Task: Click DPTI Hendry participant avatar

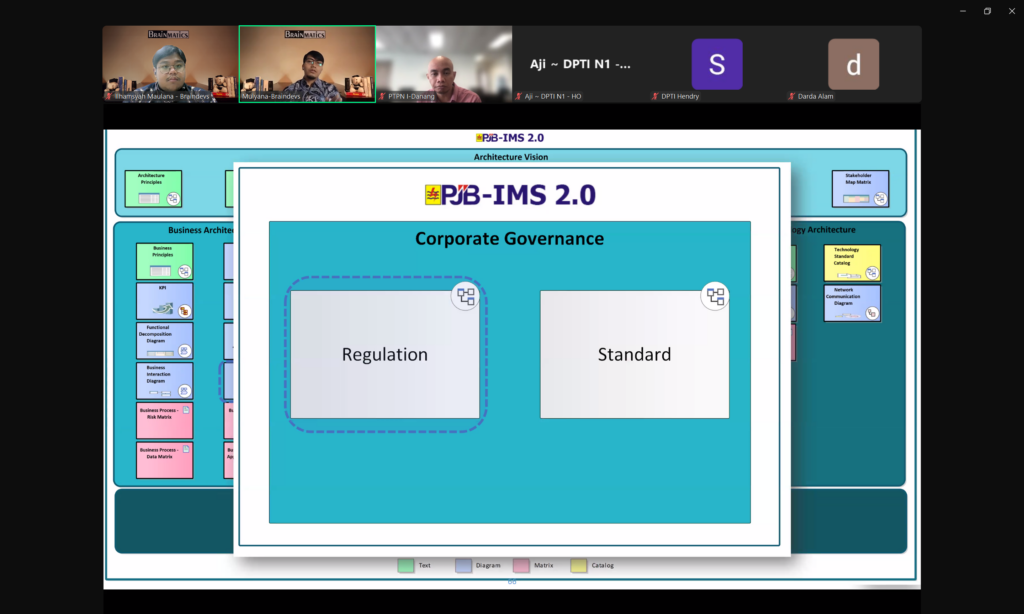Action: pos(717,64)
